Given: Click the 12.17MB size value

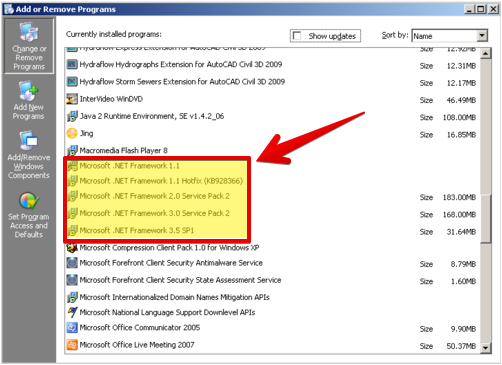Looking at the screenshot, I should pyautogui.click(x=461, y=83).
